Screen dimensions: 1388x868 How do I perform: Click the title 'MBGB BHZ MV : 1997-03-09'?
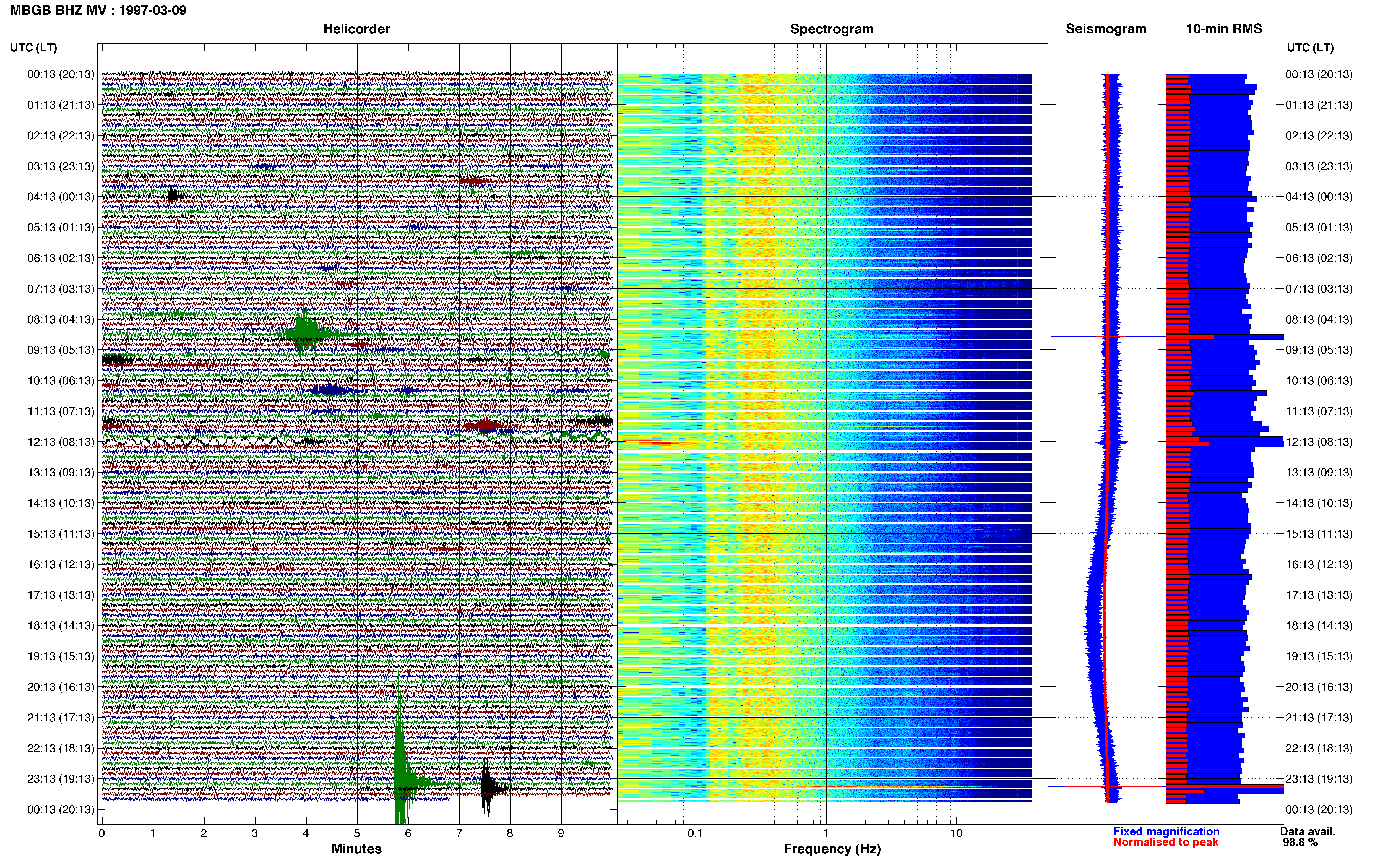[x=98, y=10]
